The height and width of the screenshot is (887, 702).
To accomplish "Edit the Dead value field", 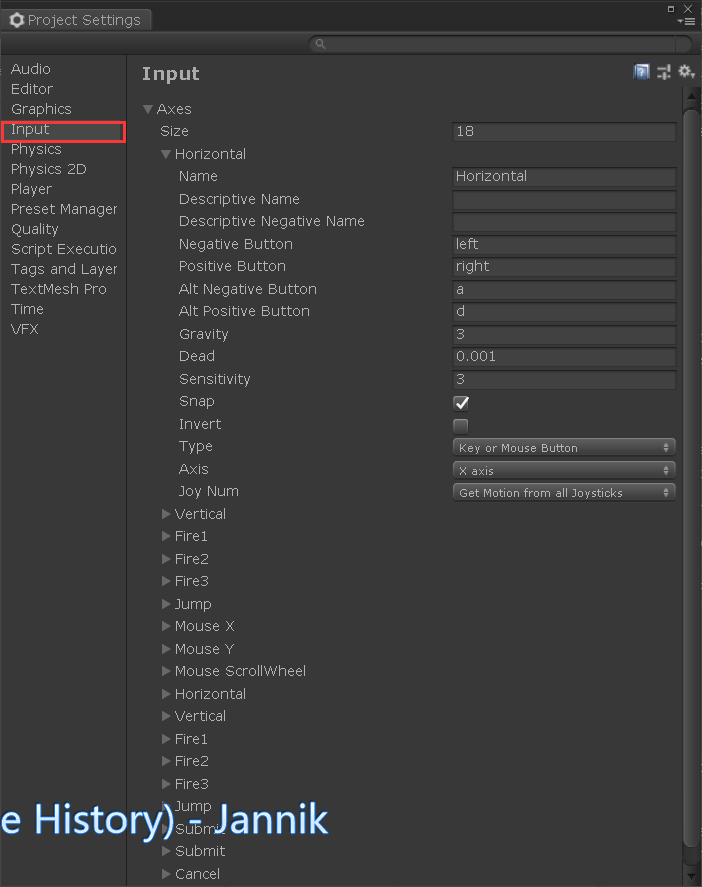I will pos(564,356).
